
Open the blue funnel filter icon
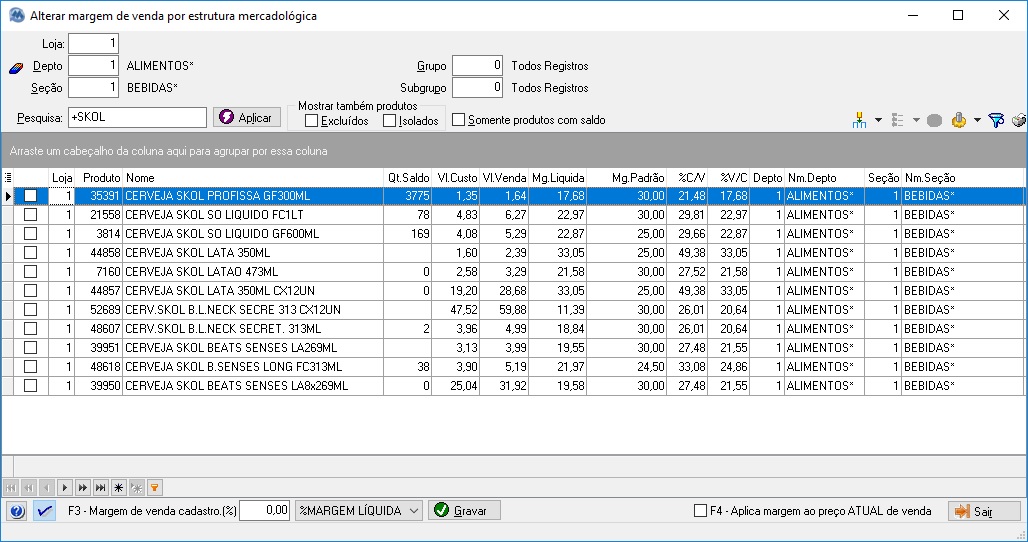click(x=996, y=120)
